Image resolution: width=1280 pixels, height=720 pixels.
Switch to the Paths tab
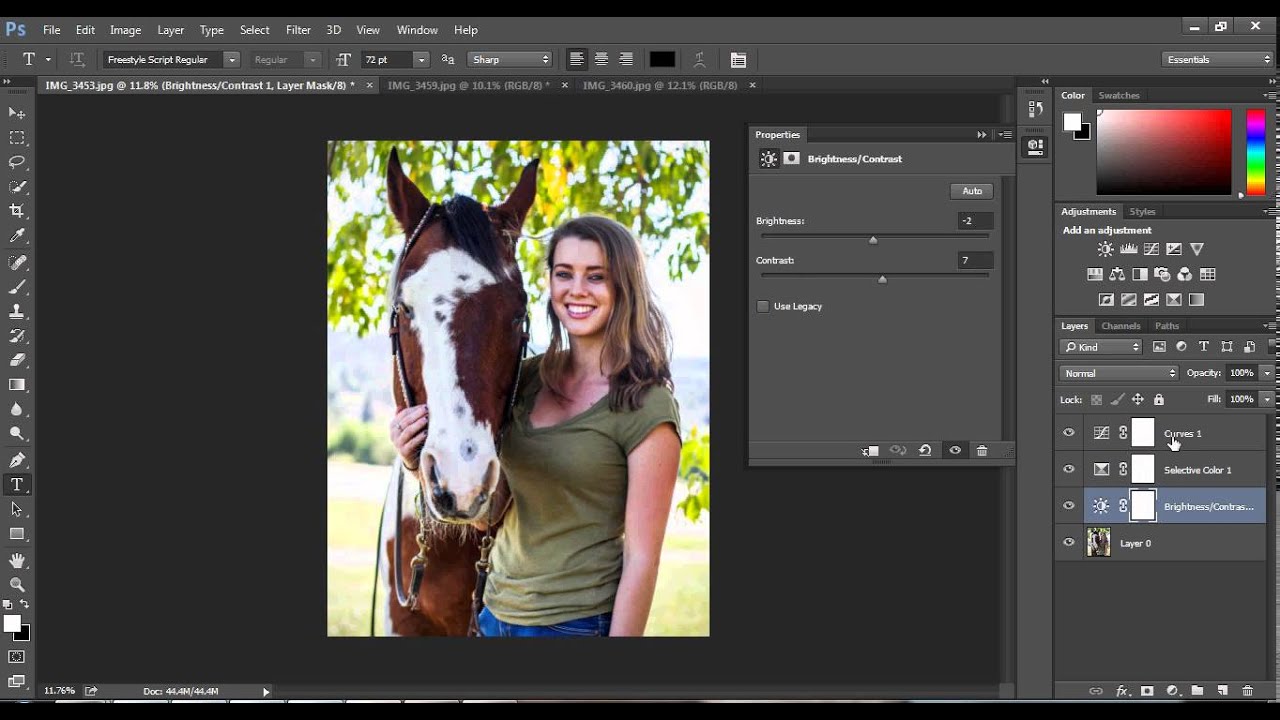[1167, 326]
